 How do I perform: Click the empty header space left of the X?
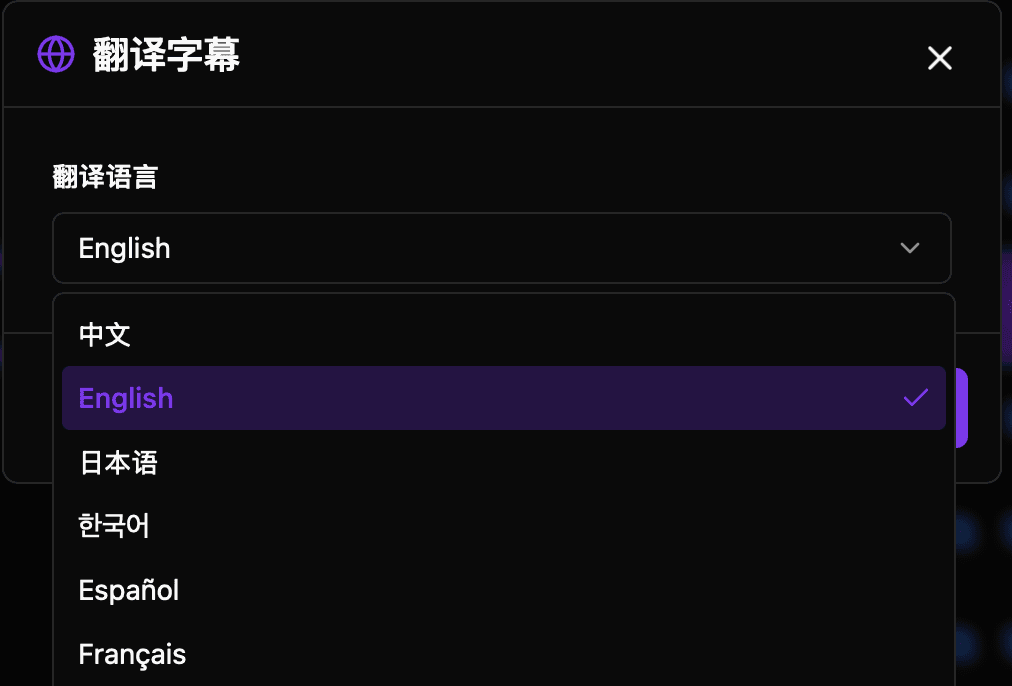600,56
